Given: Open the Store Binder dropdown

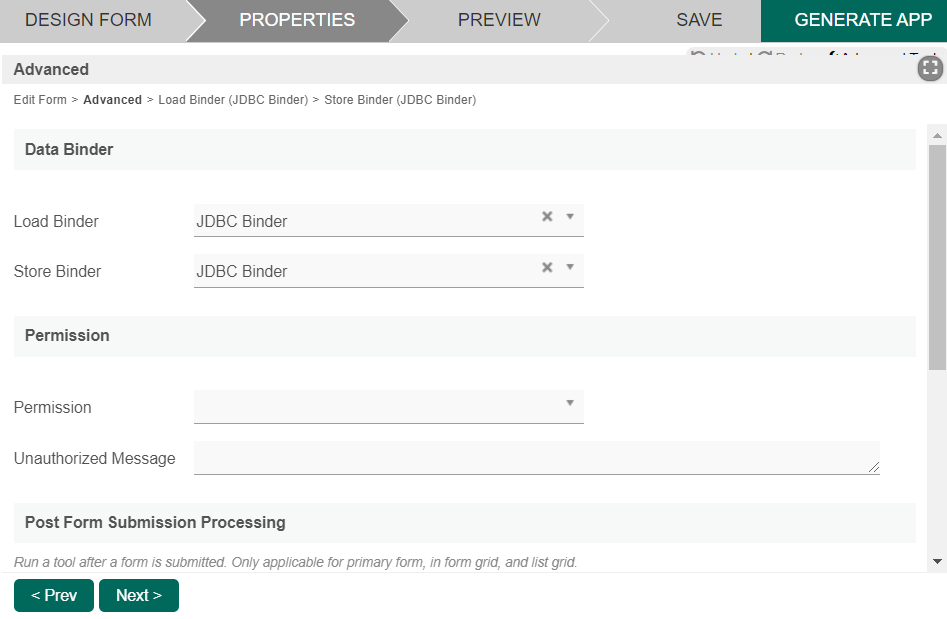Looking at the screenshot, I should [570, 267].
